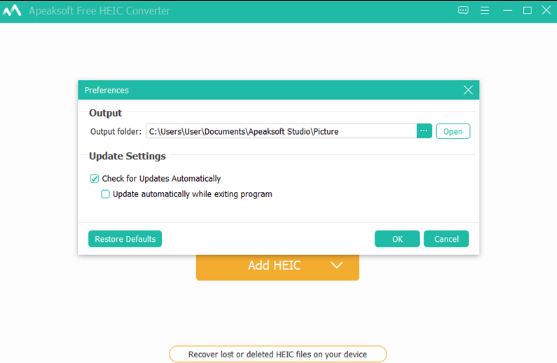Uncheck Check for Updates Automatically
Viewport: 557px width, 363px height.
pos(94,178)
